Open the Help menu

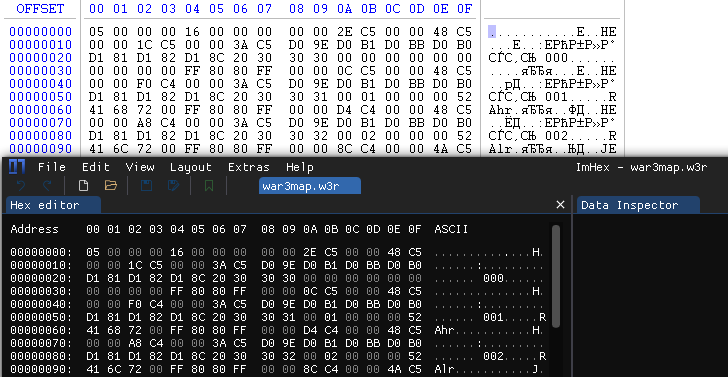pyautogui.click(x=300, y=167)
